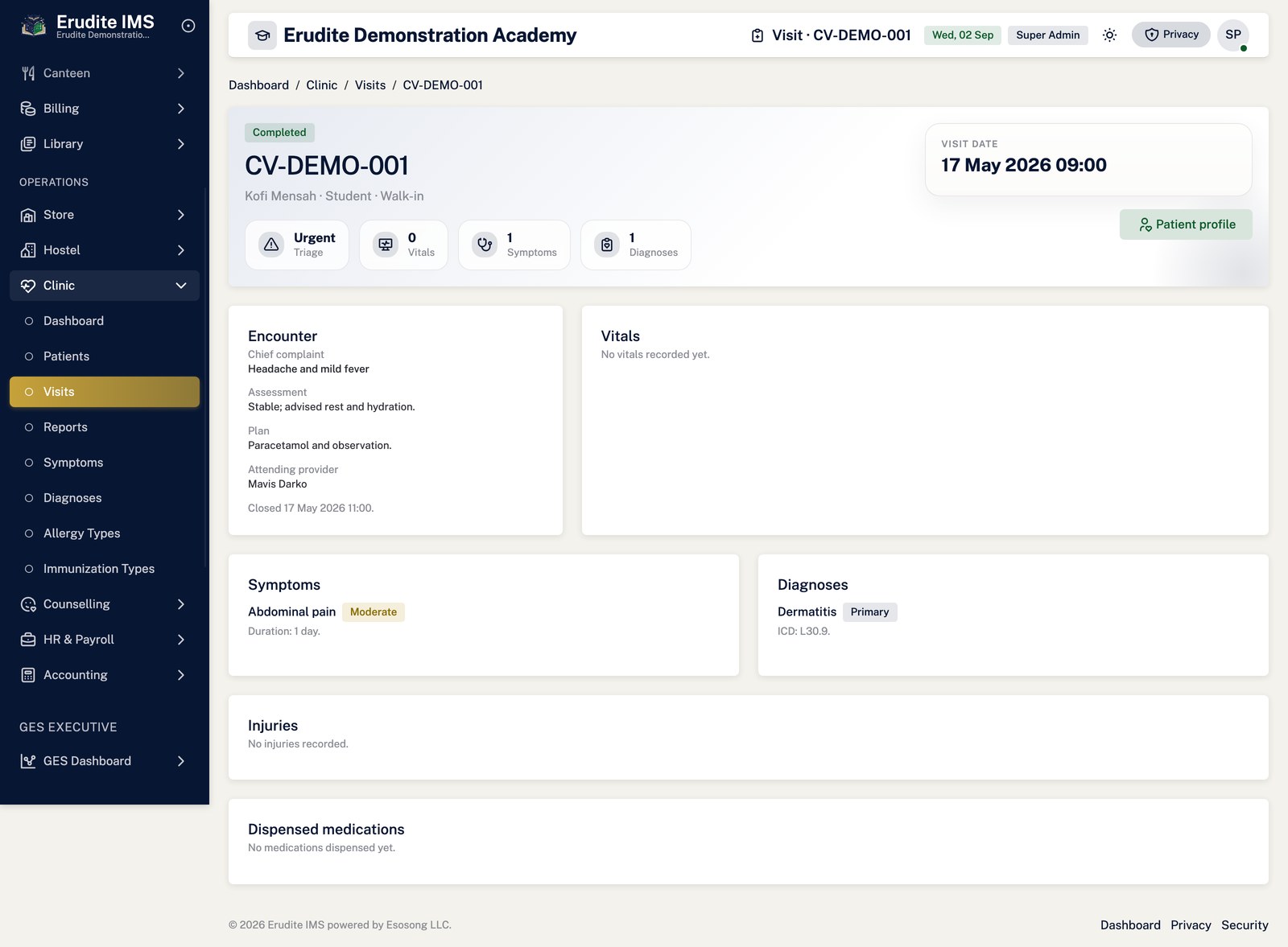Click the Canteen utensils icon

[28, 73]
